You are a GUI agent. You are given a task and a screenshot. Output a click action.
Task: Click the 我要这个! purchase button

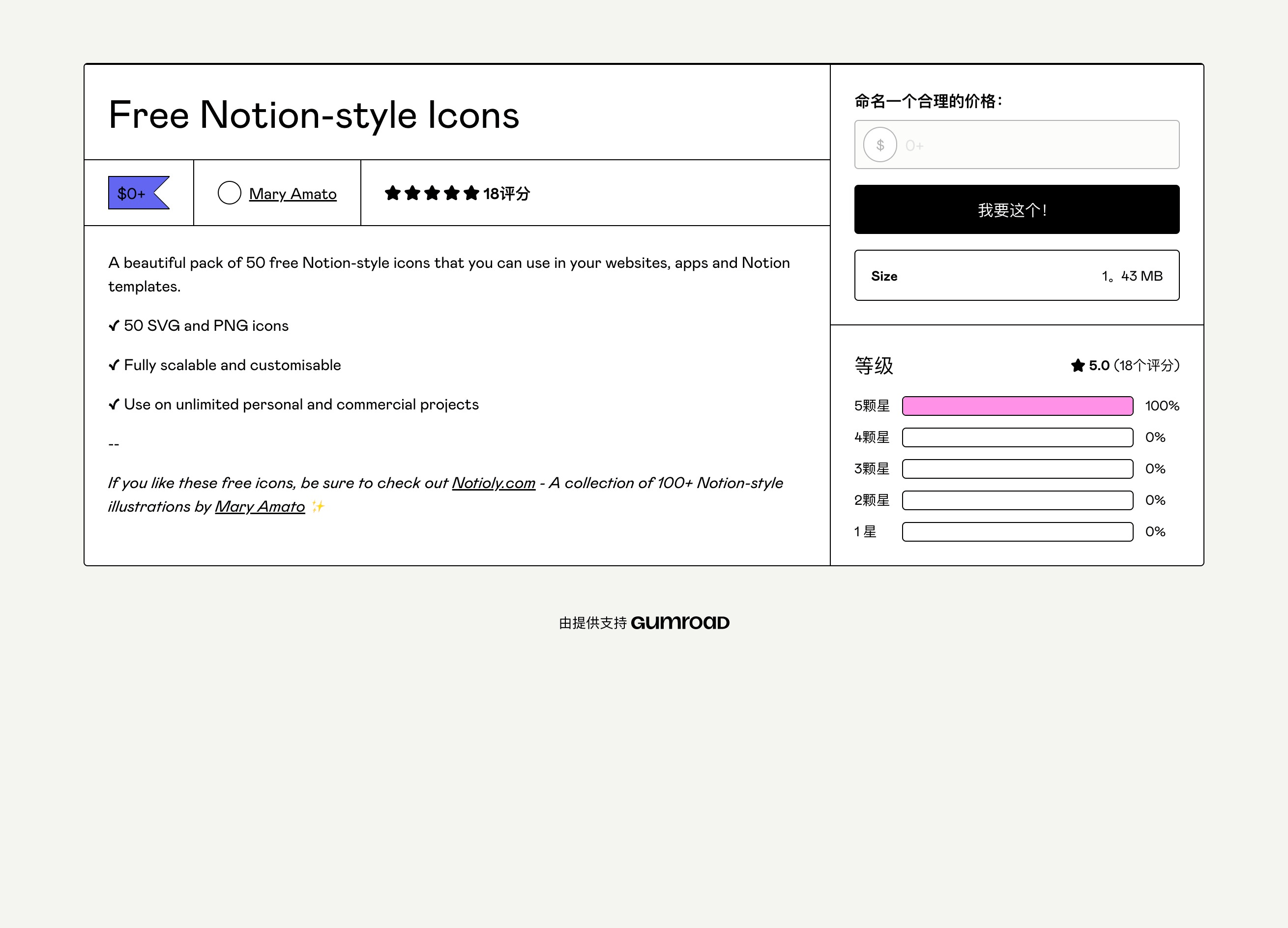click(1017, 209)
